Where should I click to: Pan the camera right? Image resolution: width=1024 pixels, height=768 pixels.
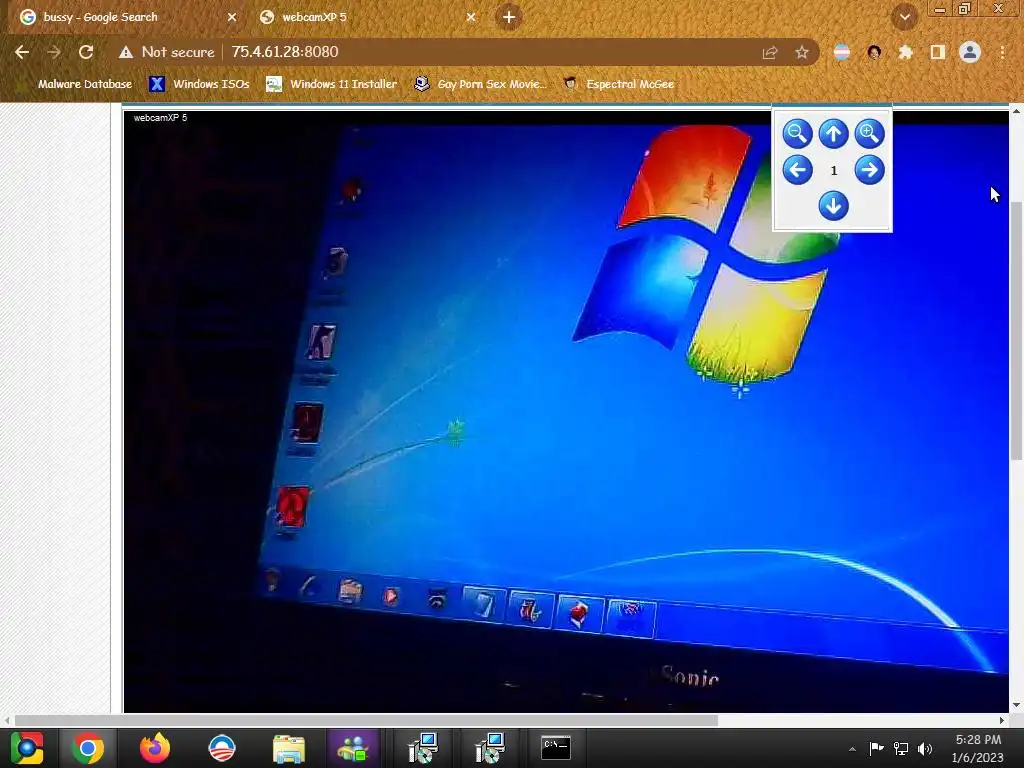pyautogui.click(x=869, y=170)
